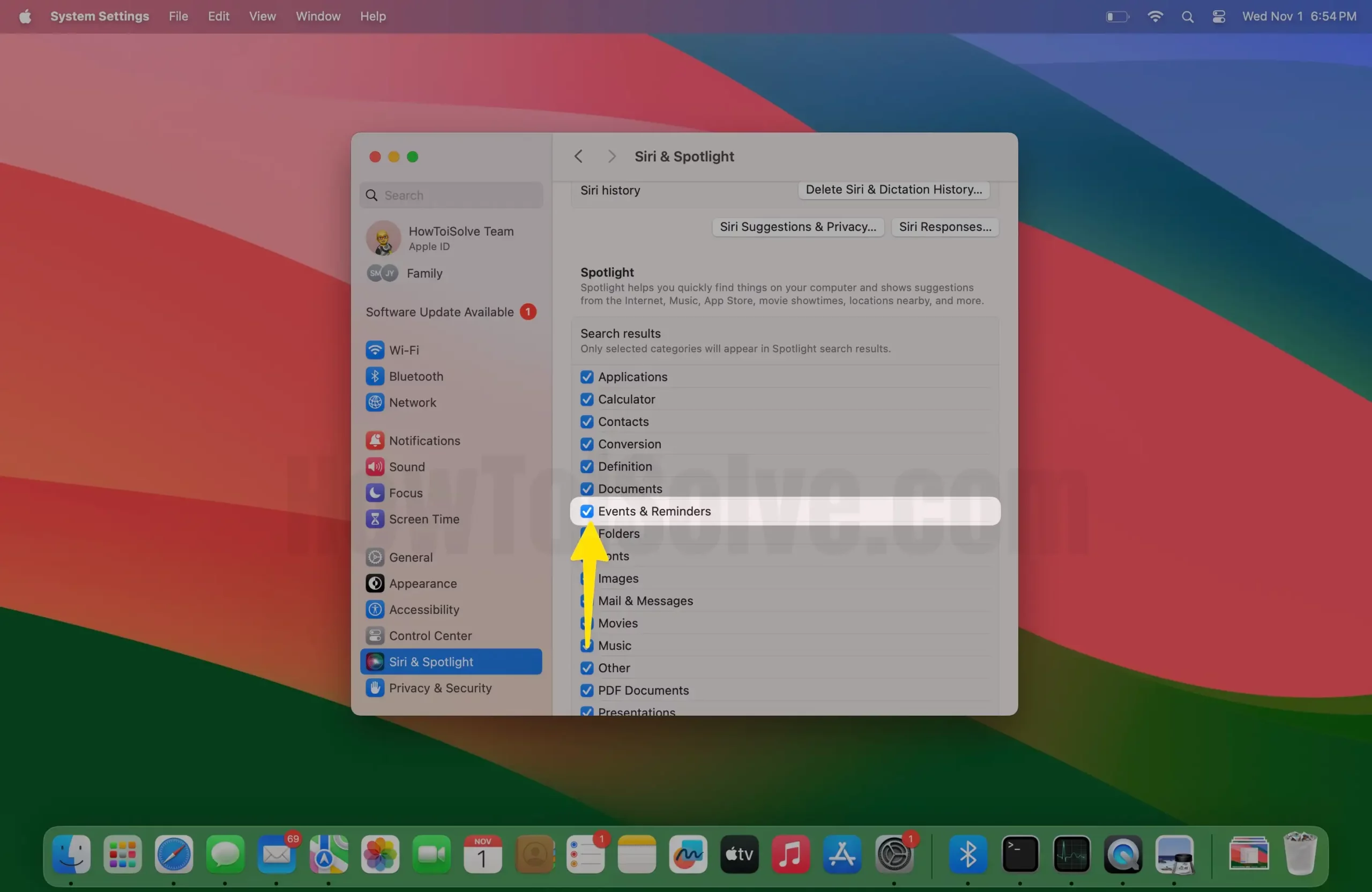Launch Finder from the Dock
The height and width of the screenshot is (892, 1372).
point(71,853)
